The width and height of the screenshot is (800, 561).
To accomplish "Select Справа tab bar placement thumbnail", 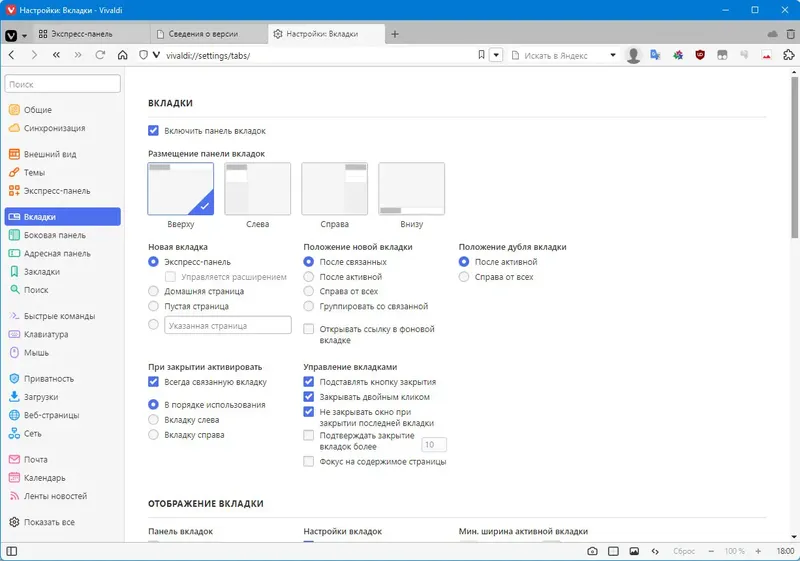I will click(x=335, y=189).
